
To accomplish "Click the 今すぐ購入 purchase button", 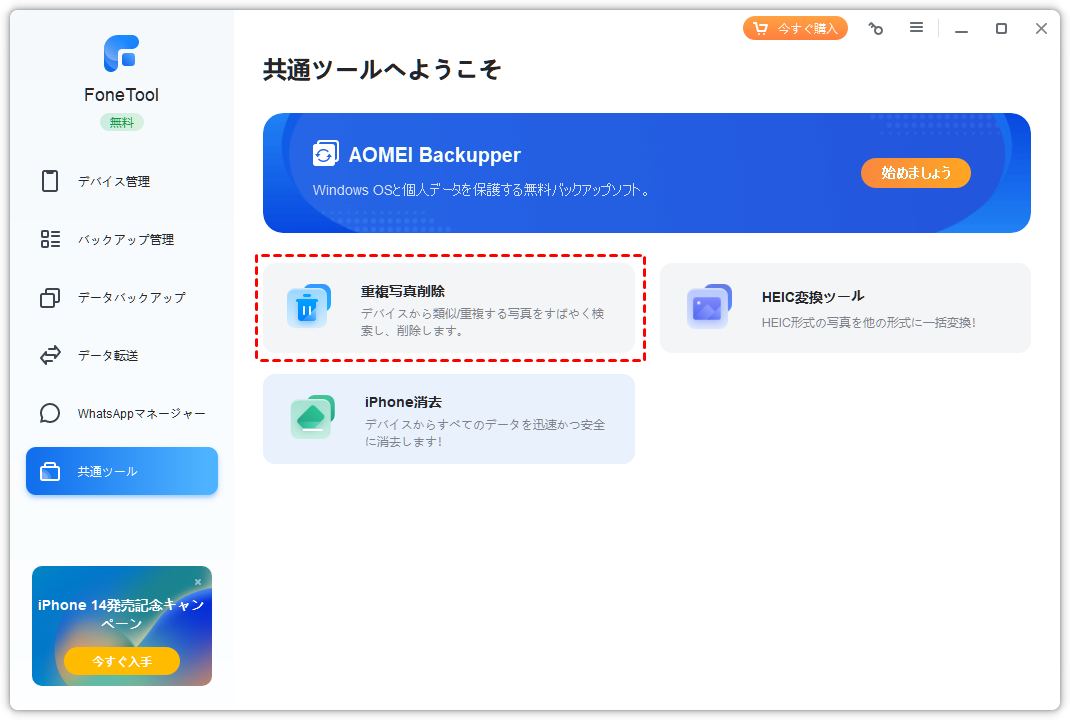I will [x=795, y=28].
